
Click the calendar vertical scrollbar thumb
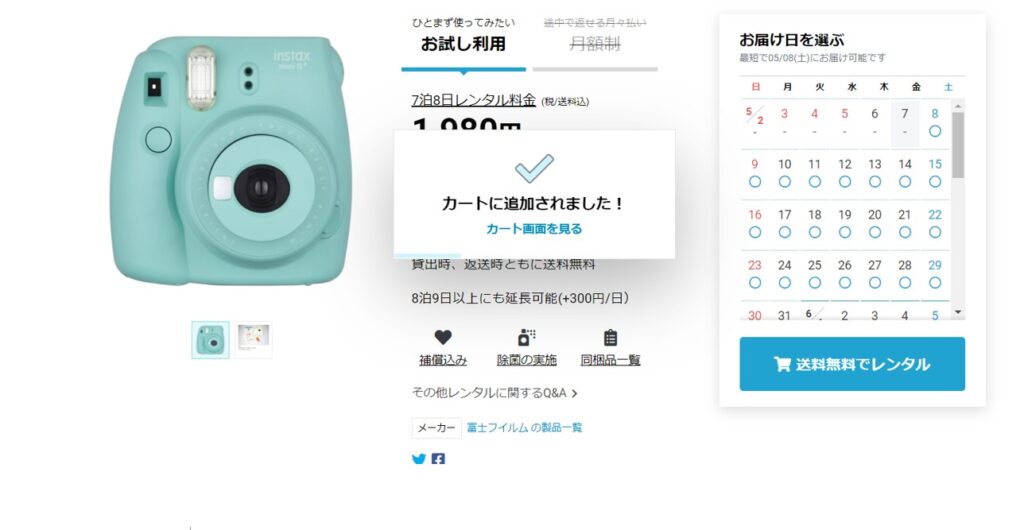(x=958, y=145)
